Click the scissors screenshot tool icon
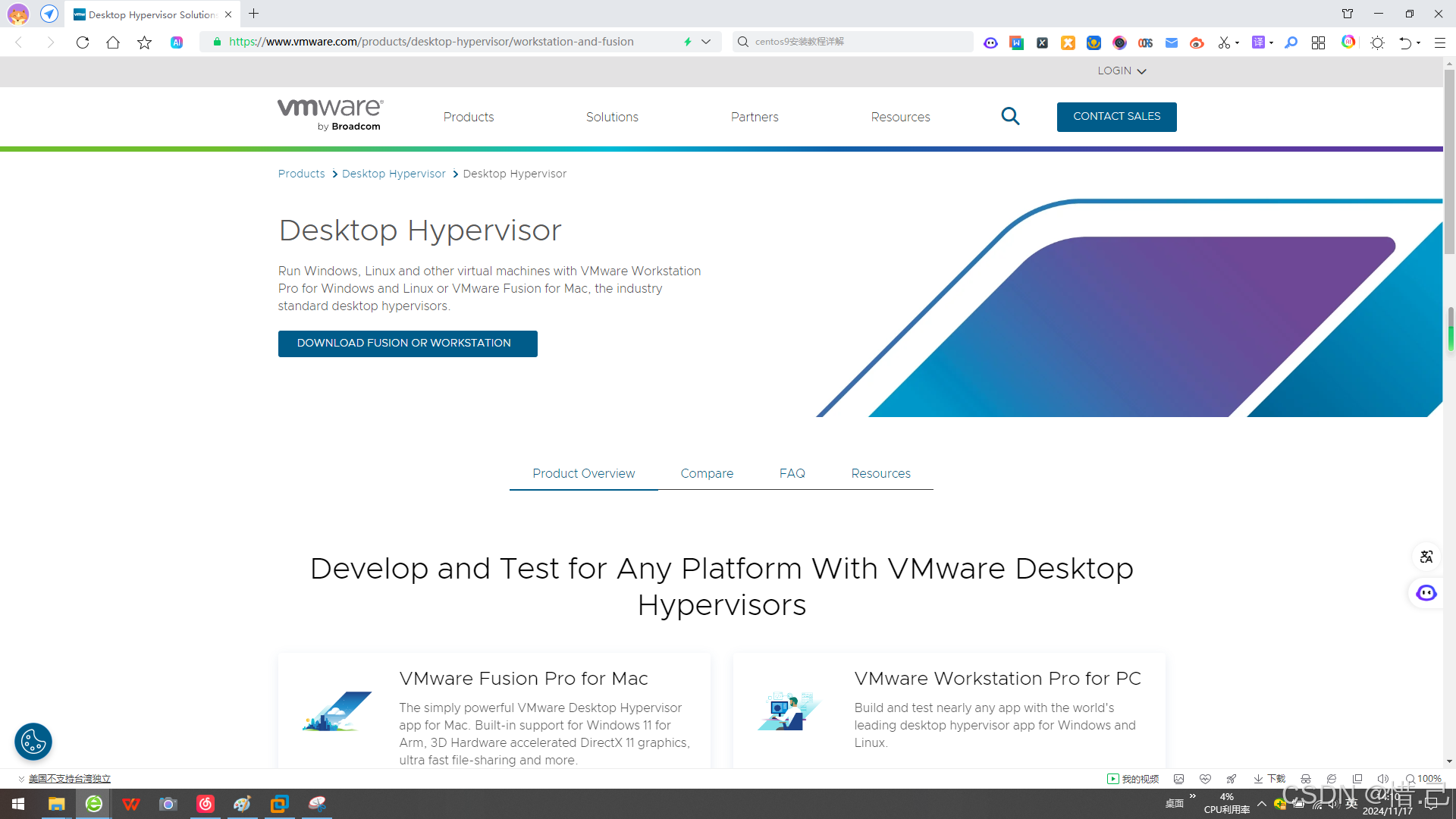 coord(1223,42)
